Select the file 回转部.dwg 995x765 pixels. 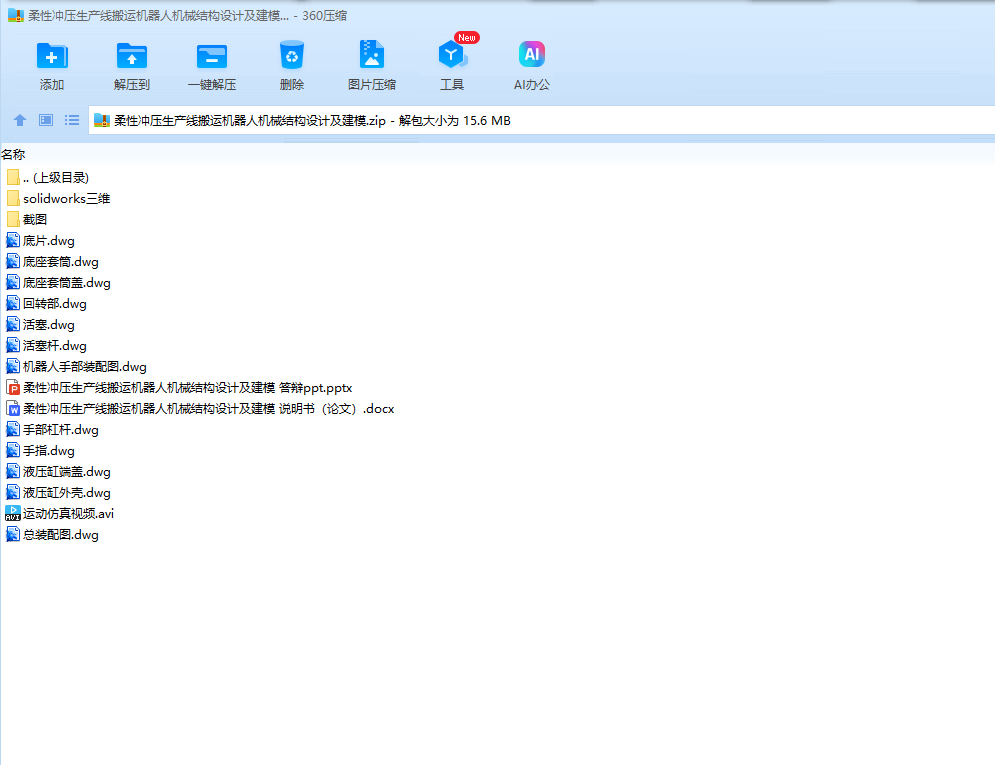coord(46,303)
